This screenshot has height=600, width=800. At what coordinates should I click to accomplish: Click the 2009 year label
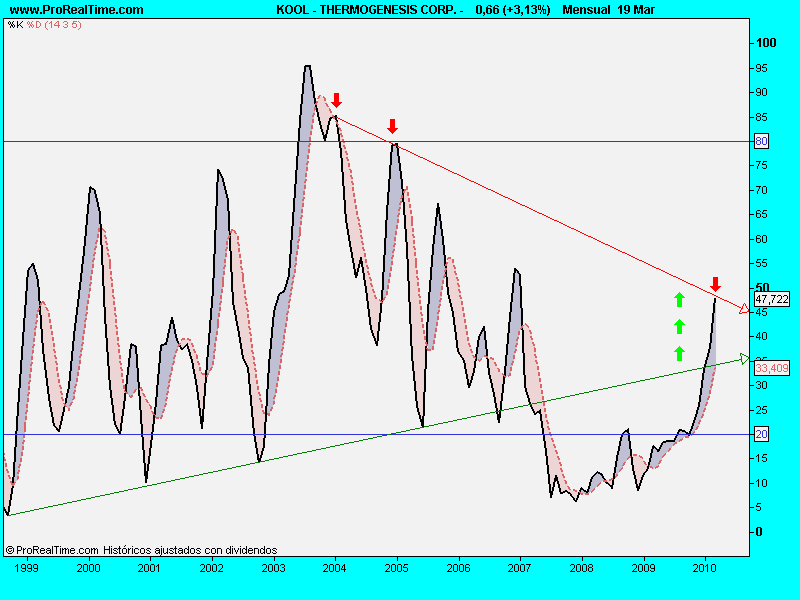pos(643,568)
